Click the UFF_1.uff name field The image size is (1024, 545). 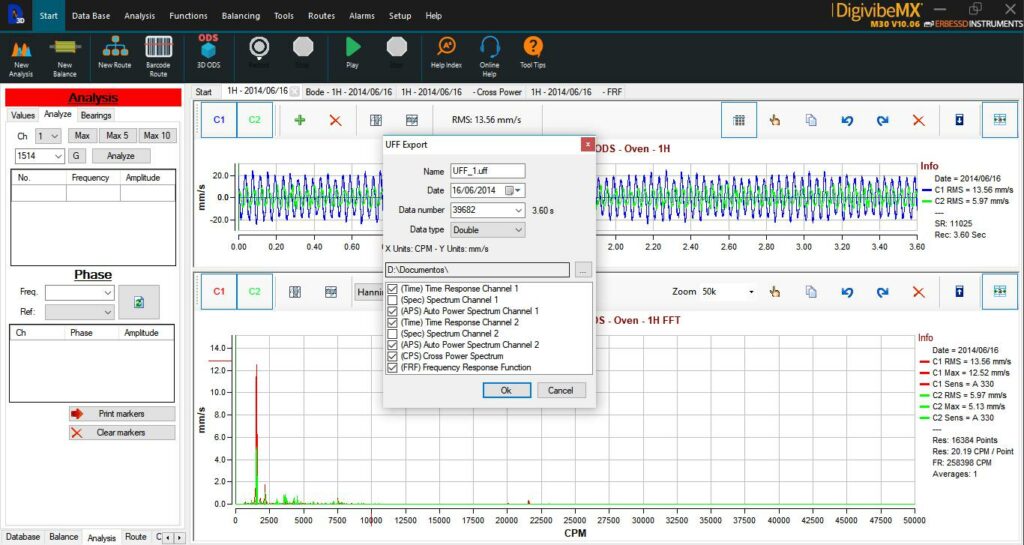488,170
